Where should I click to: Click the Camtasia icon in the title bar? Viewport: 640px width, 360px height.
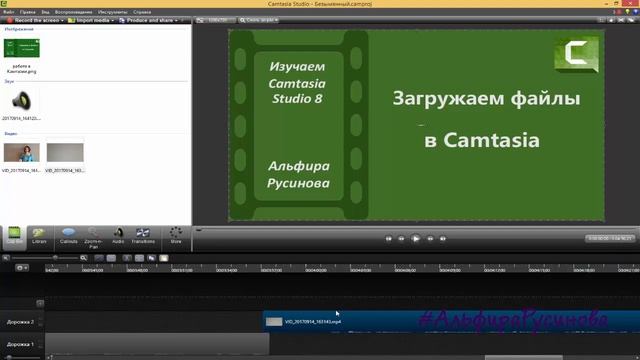pos(4,4)
